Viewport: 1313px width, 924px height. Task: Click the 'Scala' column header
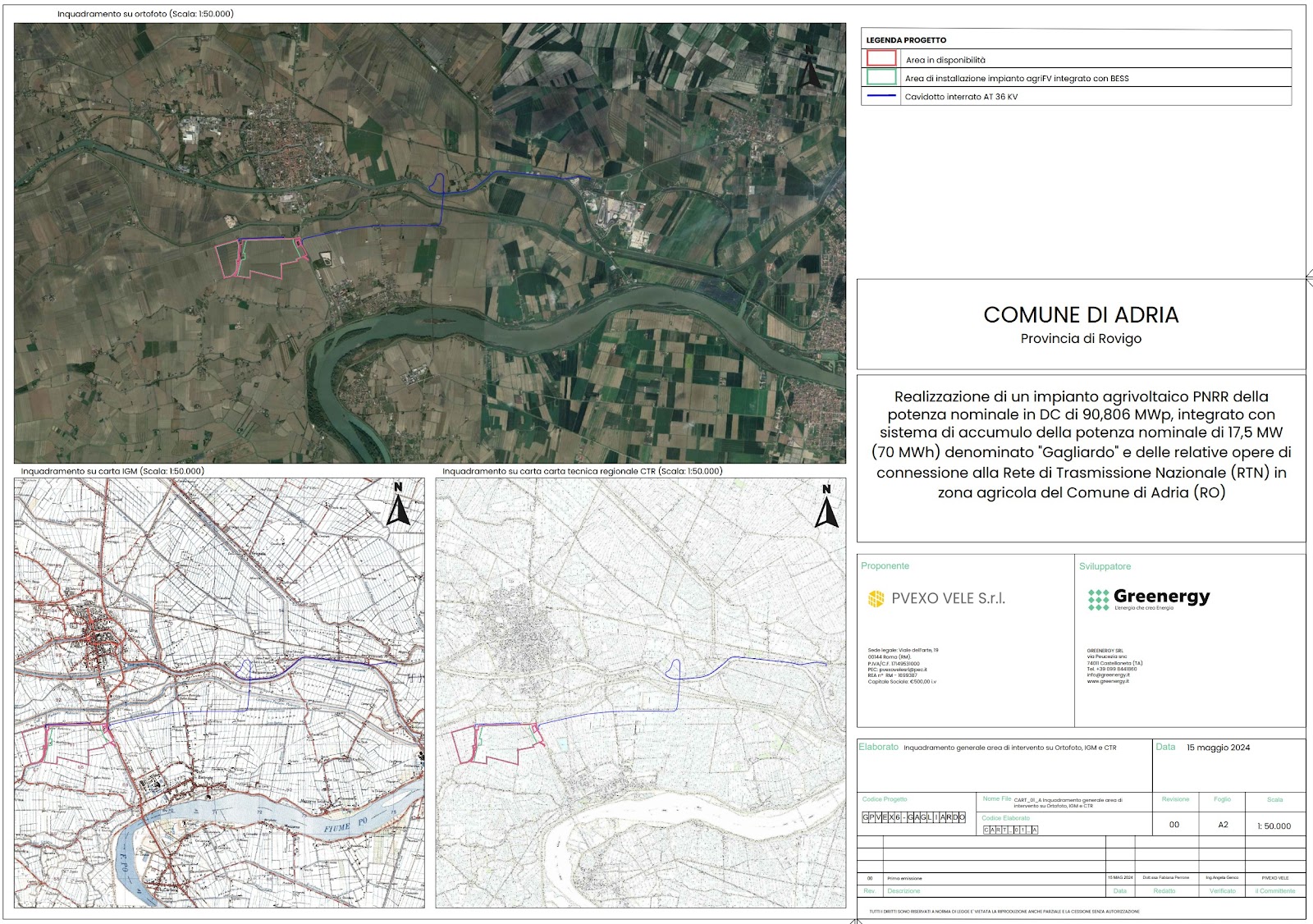[1274, 799]
